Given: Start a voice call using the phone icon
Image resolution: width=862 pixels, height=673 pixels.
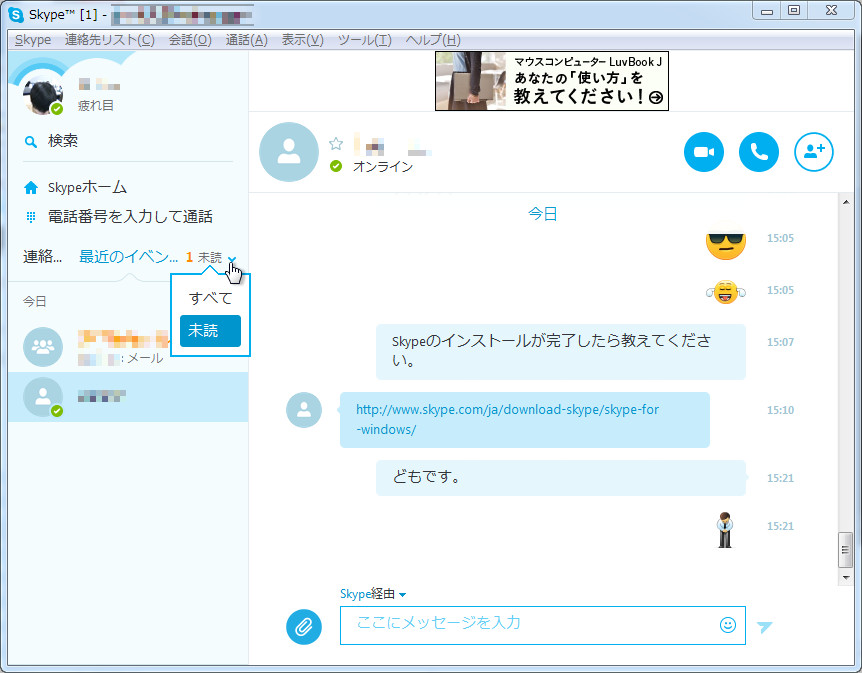Looking at the screenshot, I should (759, 152).
